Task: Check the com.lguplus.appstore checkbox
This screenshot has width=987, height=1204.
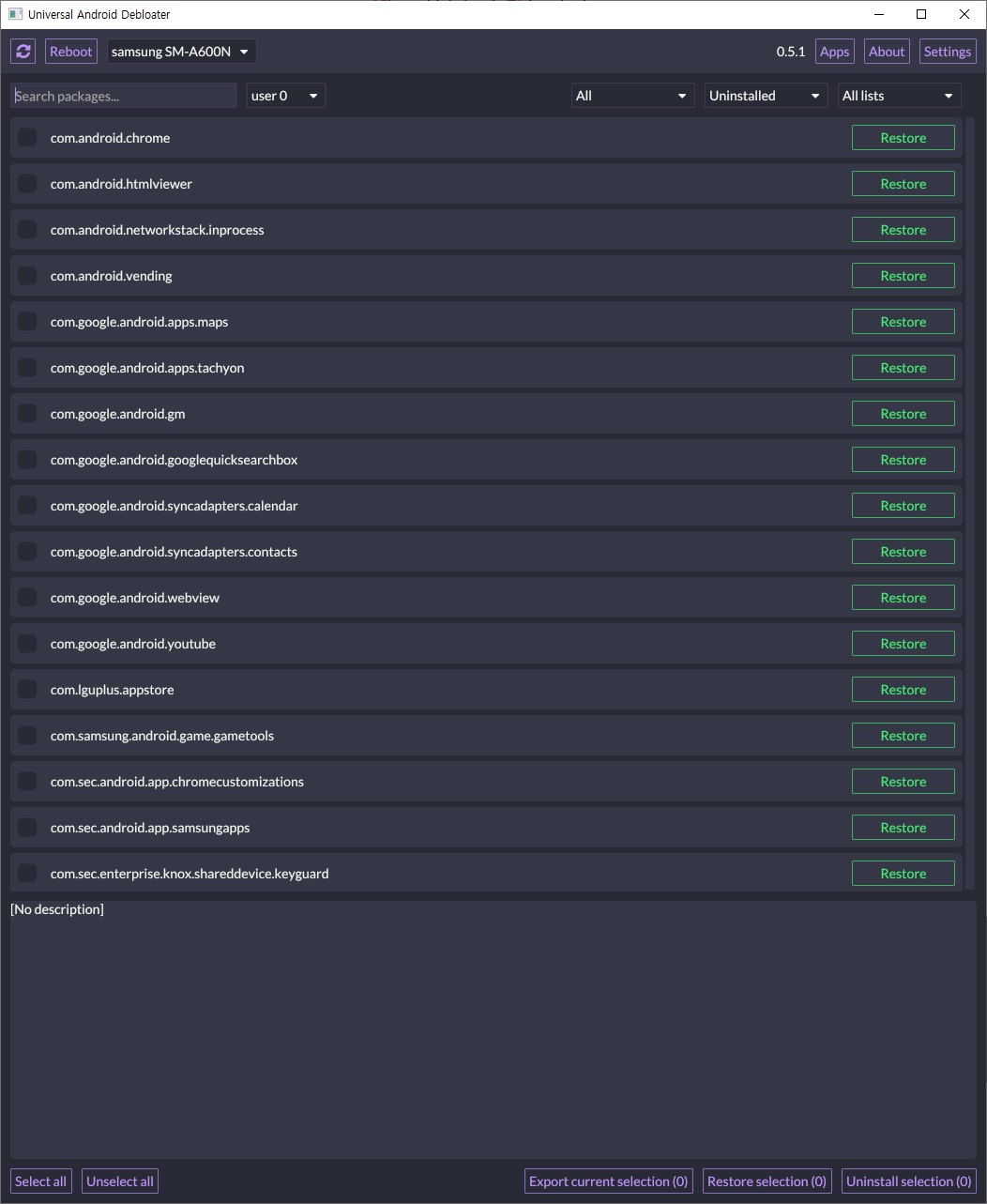Action: coord(27,690)
